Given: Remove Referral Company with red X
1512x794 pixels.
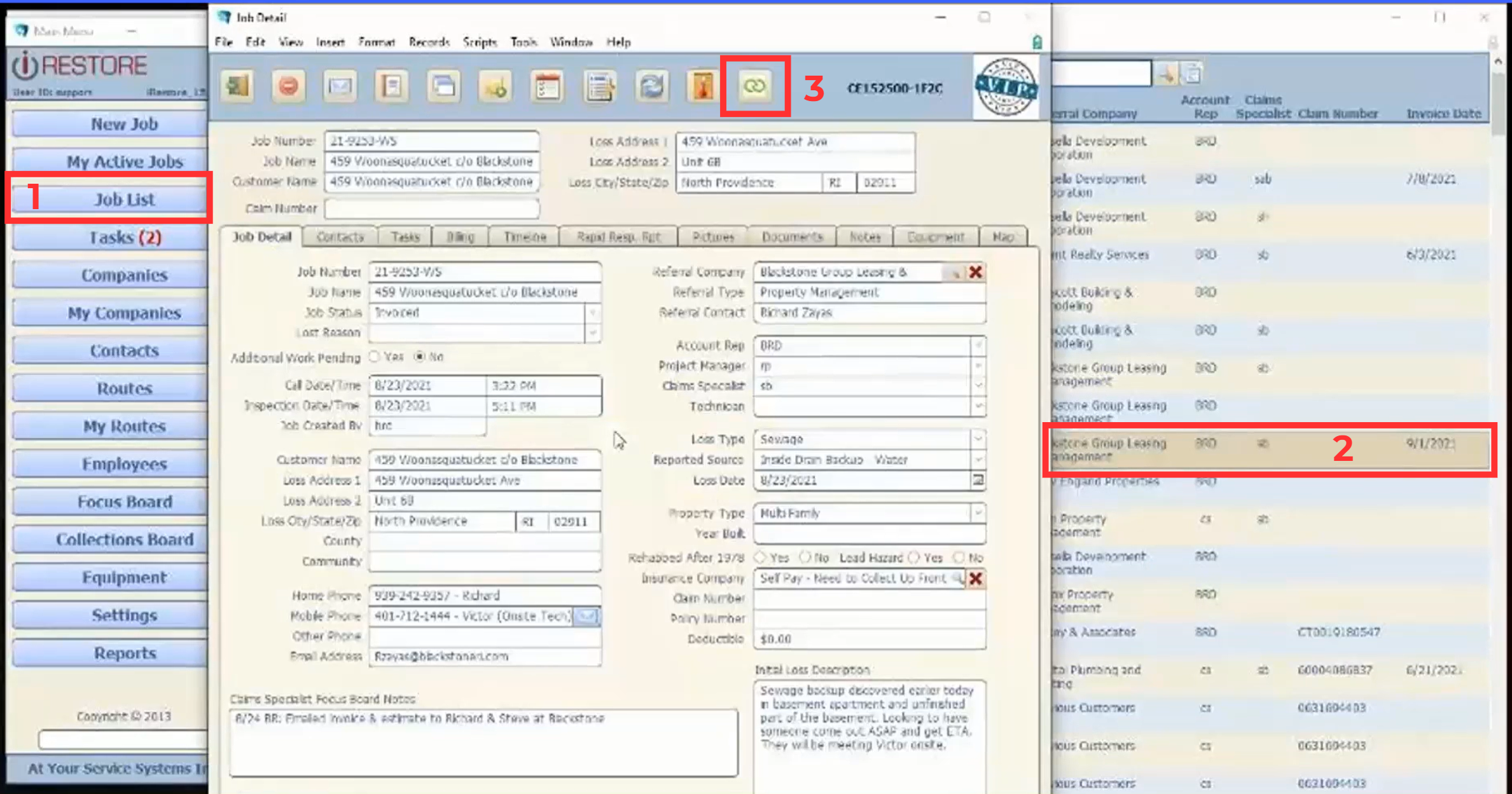Looking at the screenshot, I should coord(975,272).
